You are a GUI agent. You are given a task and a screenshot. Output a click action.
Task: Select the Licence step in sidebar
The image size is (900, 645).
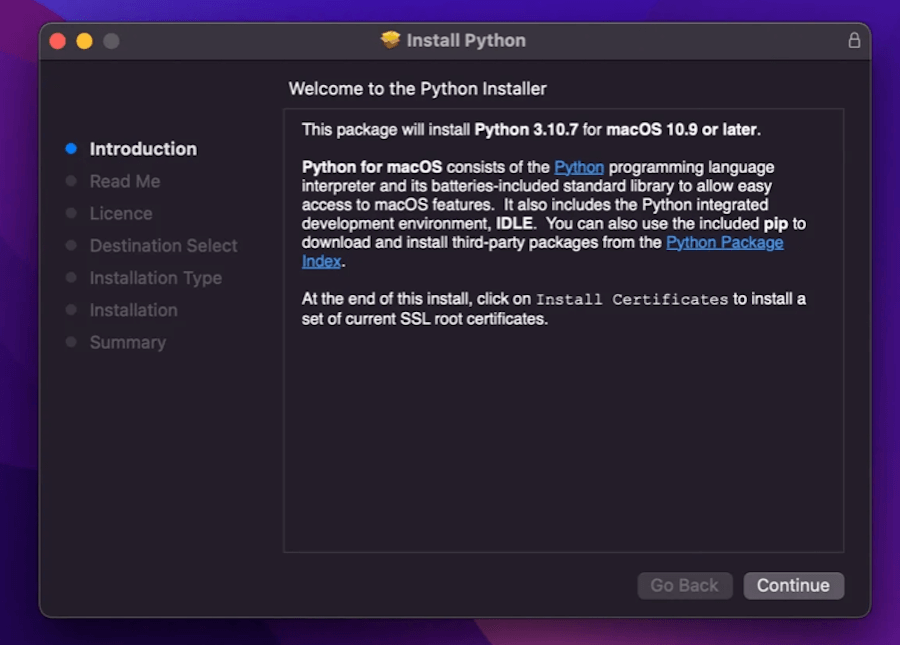(x=121, y=213)
